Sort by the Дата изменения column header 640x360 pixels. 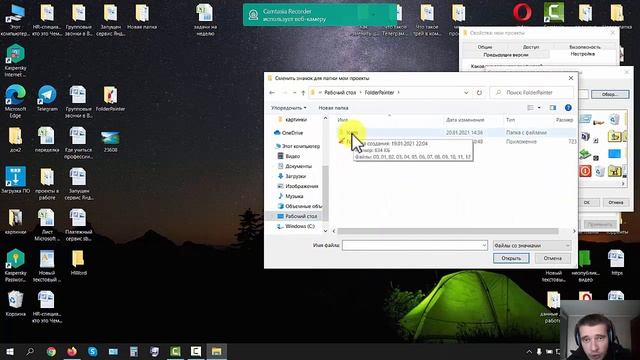point(465,120)
